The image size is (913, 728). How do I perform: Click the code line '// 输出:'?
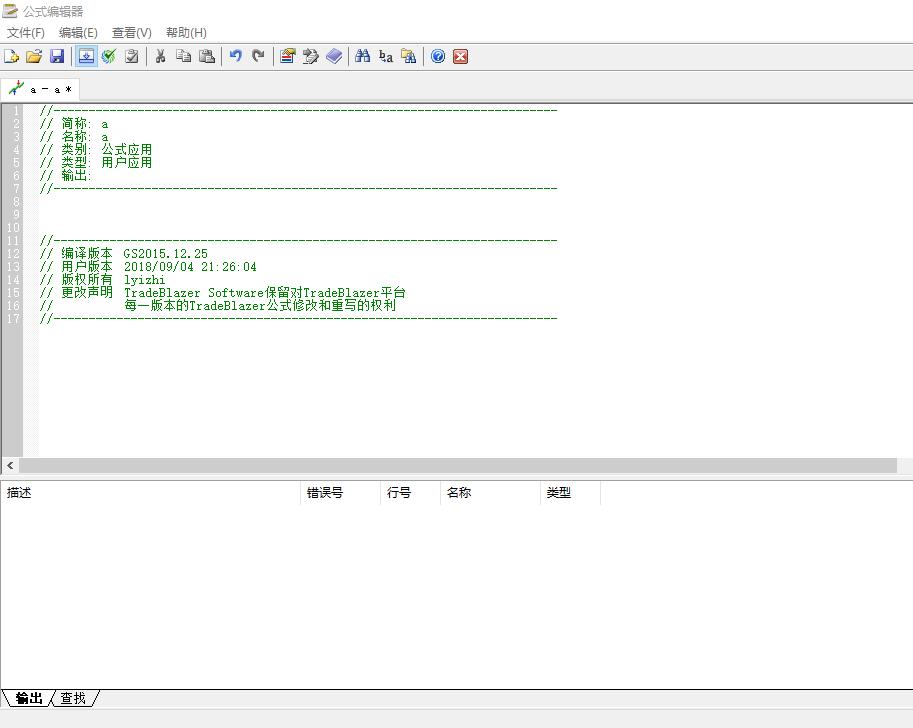66,175
